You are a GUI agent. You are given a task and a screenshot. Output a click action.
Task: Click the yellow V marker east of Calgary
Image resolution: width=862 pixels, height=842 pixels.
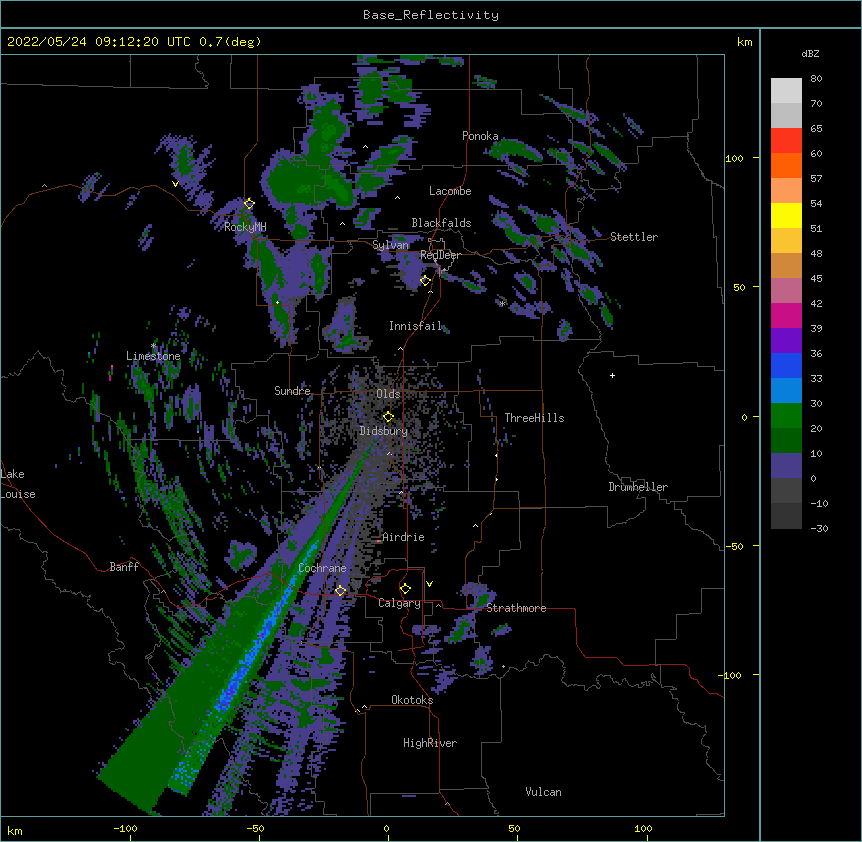pos(429,584)
